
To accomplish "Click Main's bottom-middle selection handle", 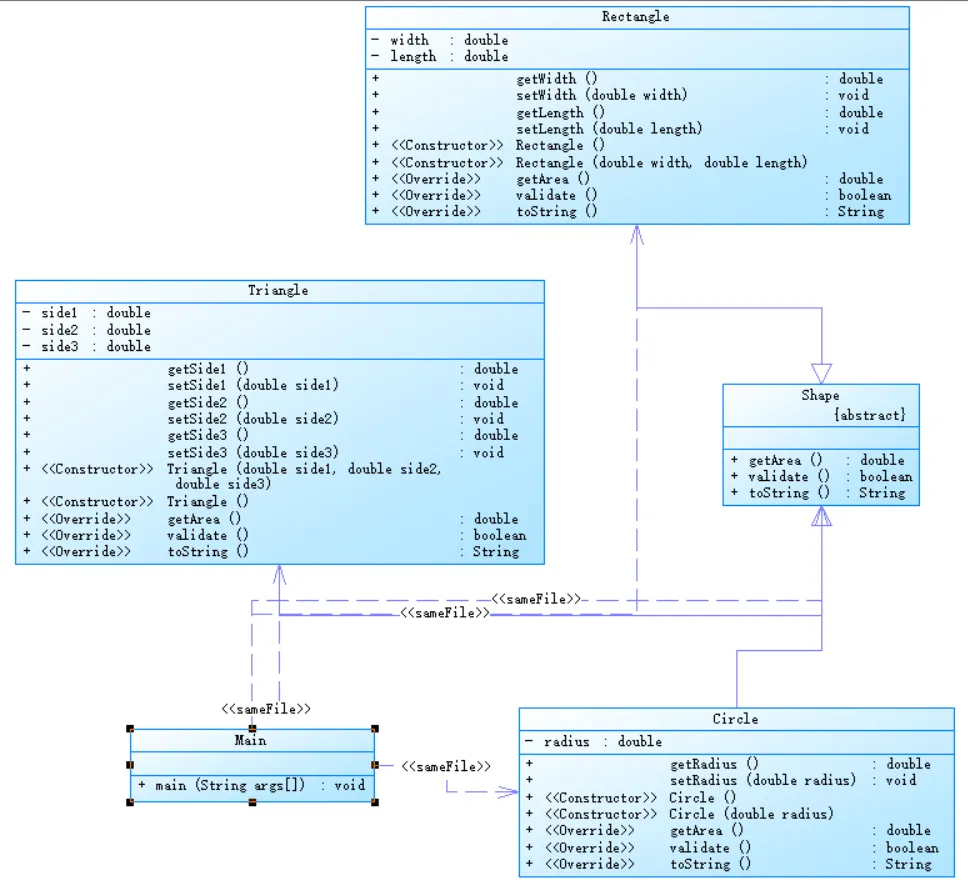I will pos(252,802).
